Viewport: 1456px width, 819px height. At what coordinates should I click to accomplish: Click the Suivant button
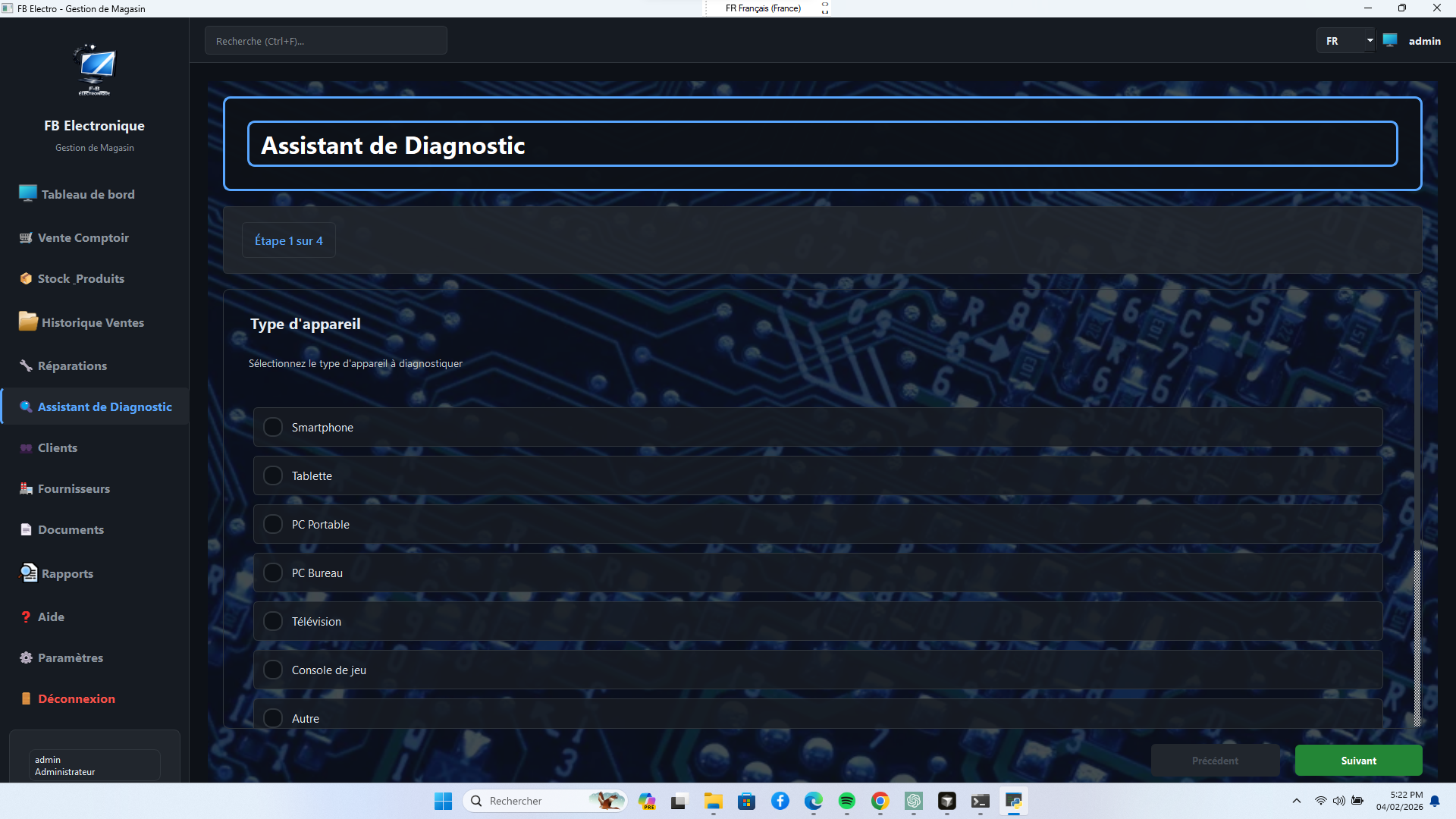[x=1358, y=760]
